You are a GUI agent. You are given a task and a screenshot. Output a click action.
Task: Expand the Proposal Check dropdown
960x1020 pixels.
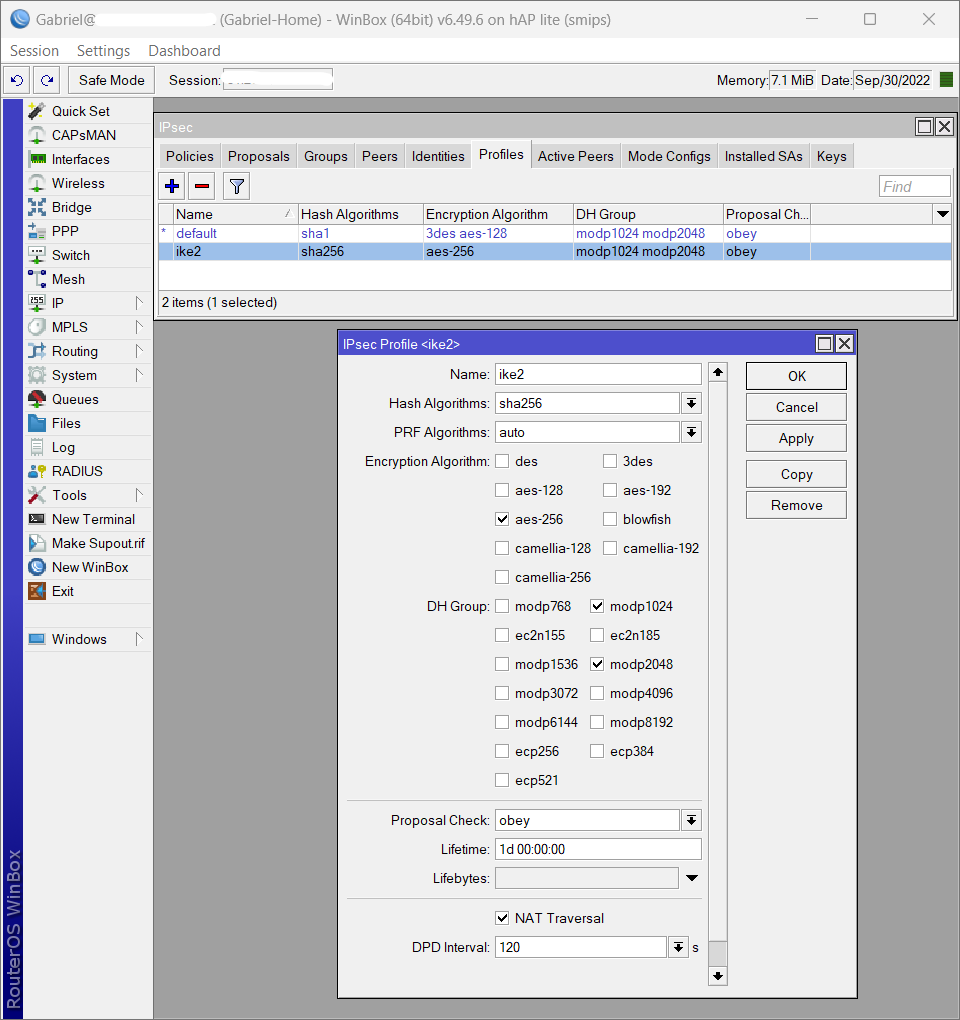[x=690, y=819]
